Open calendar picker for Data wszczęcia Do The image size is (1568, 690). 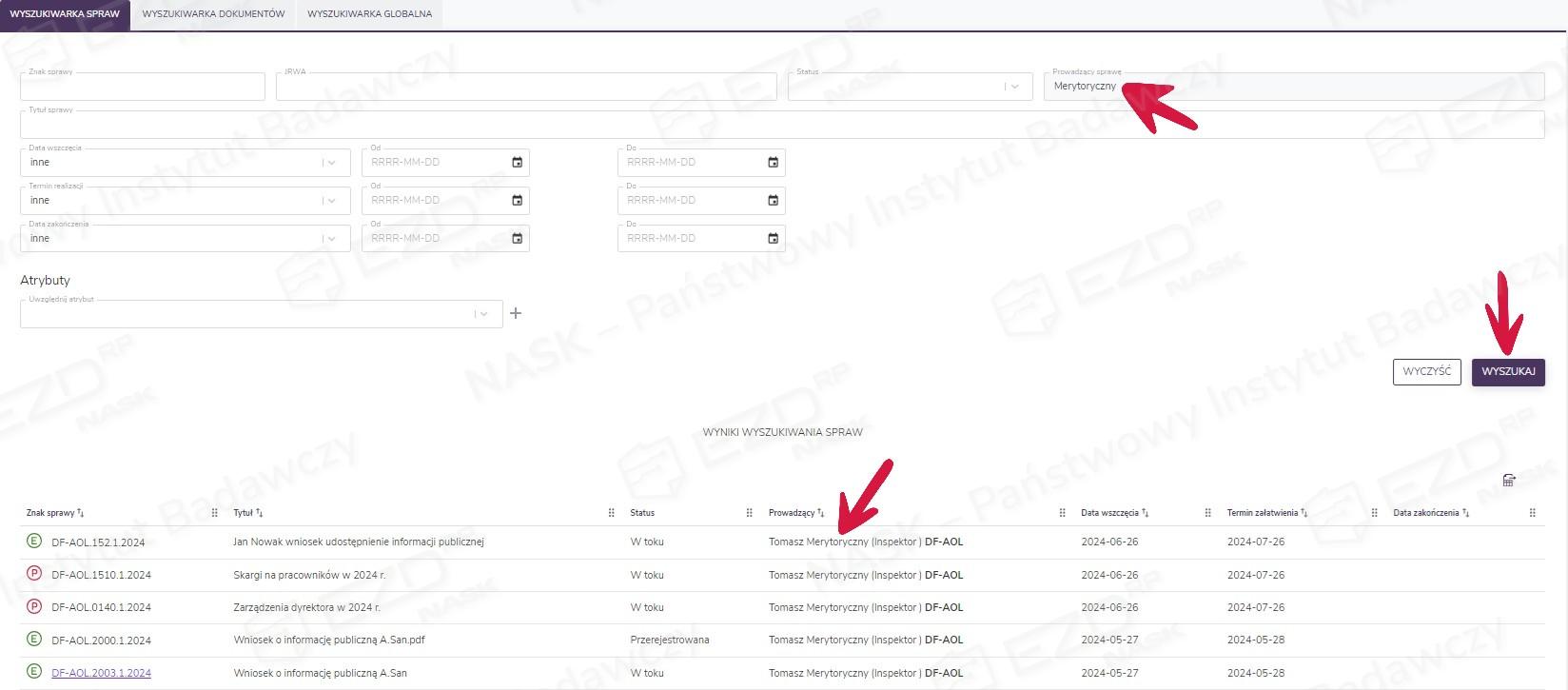point(773,163)
